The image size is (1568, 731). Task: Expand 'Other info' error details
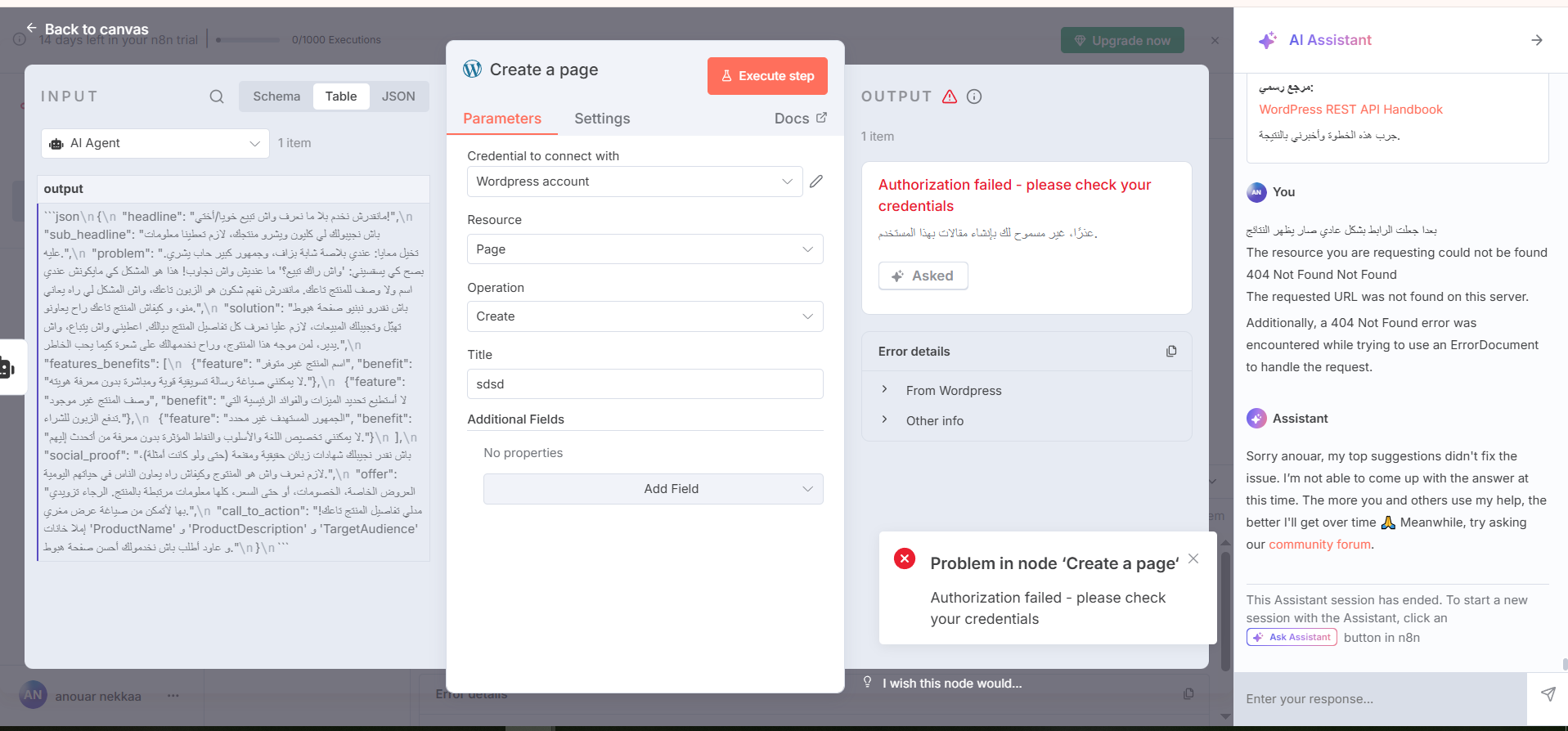click(x=935, y=421)
